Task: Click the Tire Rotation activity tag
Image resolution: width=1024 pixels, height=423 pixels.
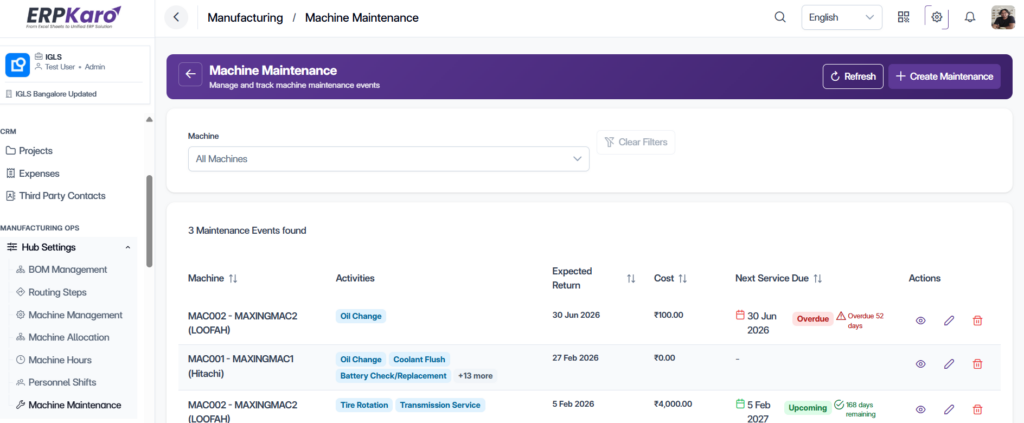Action: (364, 405)
